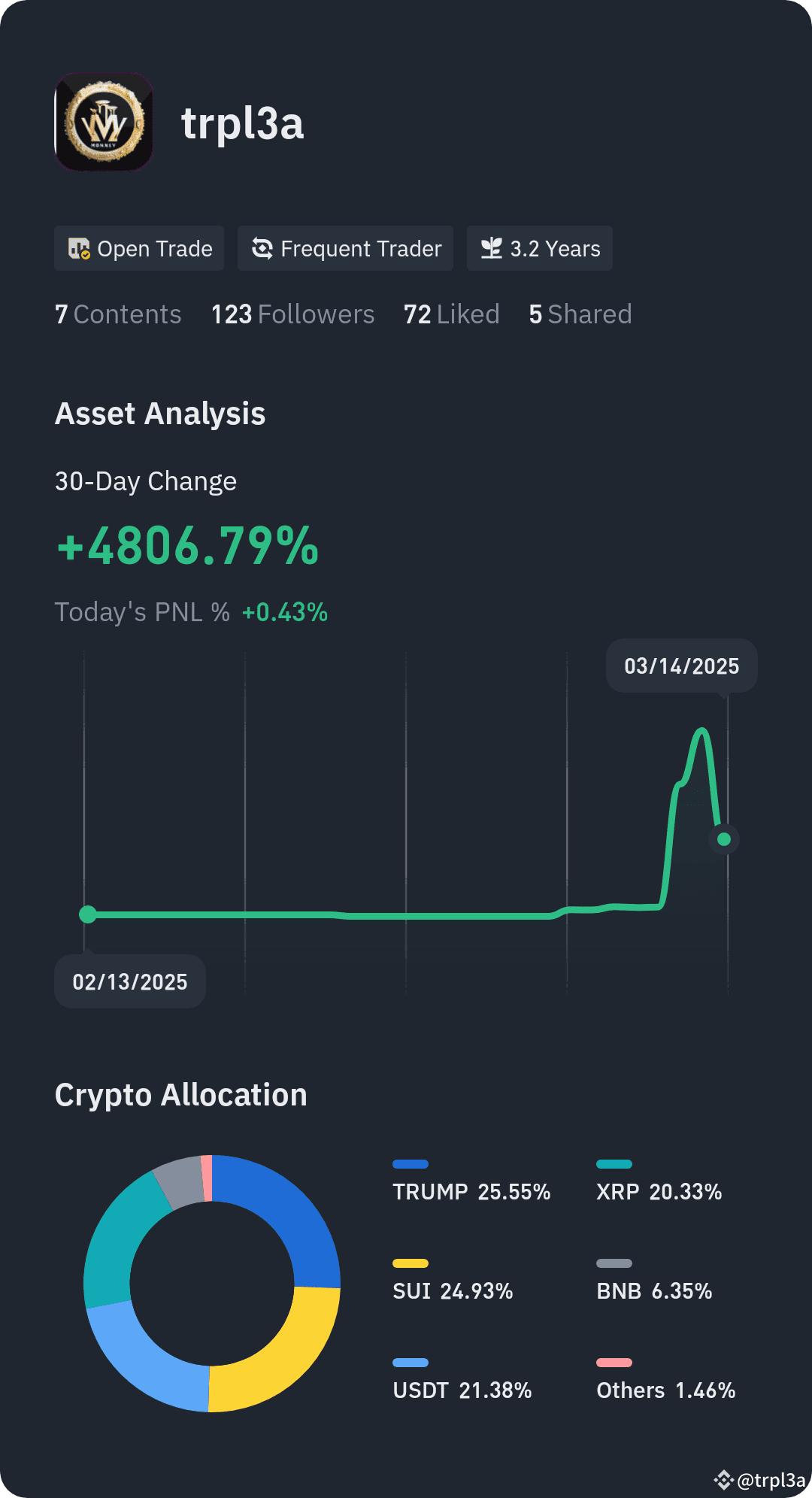
Task: Click the trpl3a username heading
Action: tap(243, 123)
